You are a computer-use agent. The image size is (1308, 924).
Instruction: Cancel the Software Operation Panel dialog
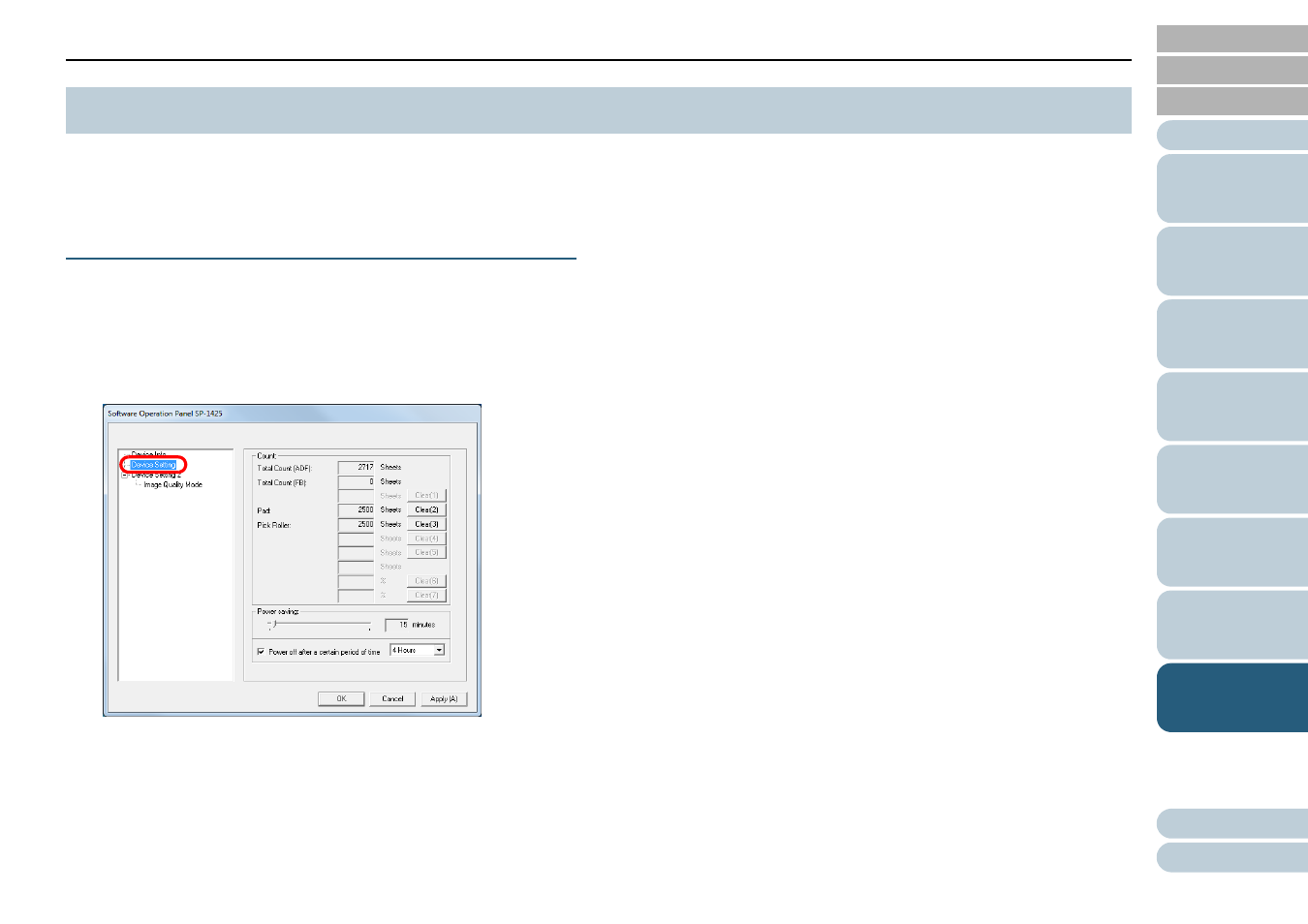(392, 699)
